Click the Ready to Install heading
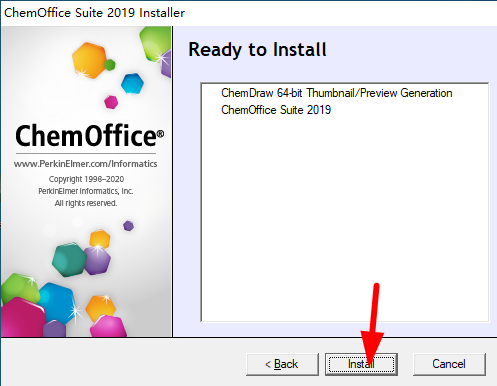497x386 pixels. tap(257, 50)
